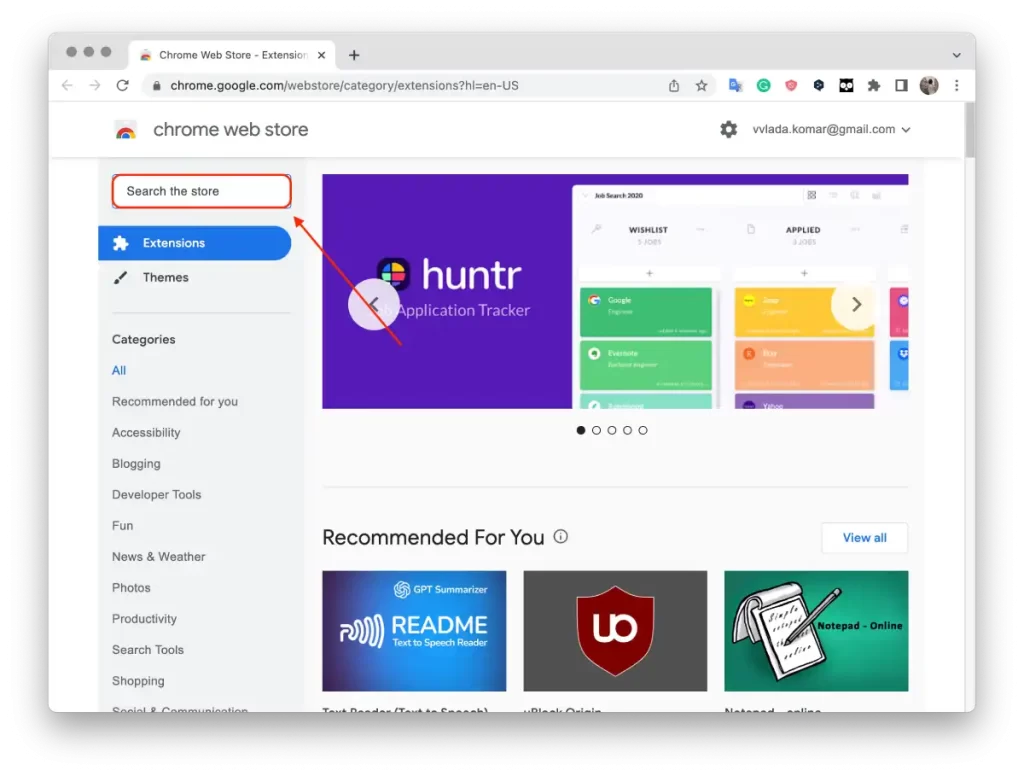The width and height of the screenshot is (1024, 776).
Task: Open a new browser tab
Action: [354, 56]
